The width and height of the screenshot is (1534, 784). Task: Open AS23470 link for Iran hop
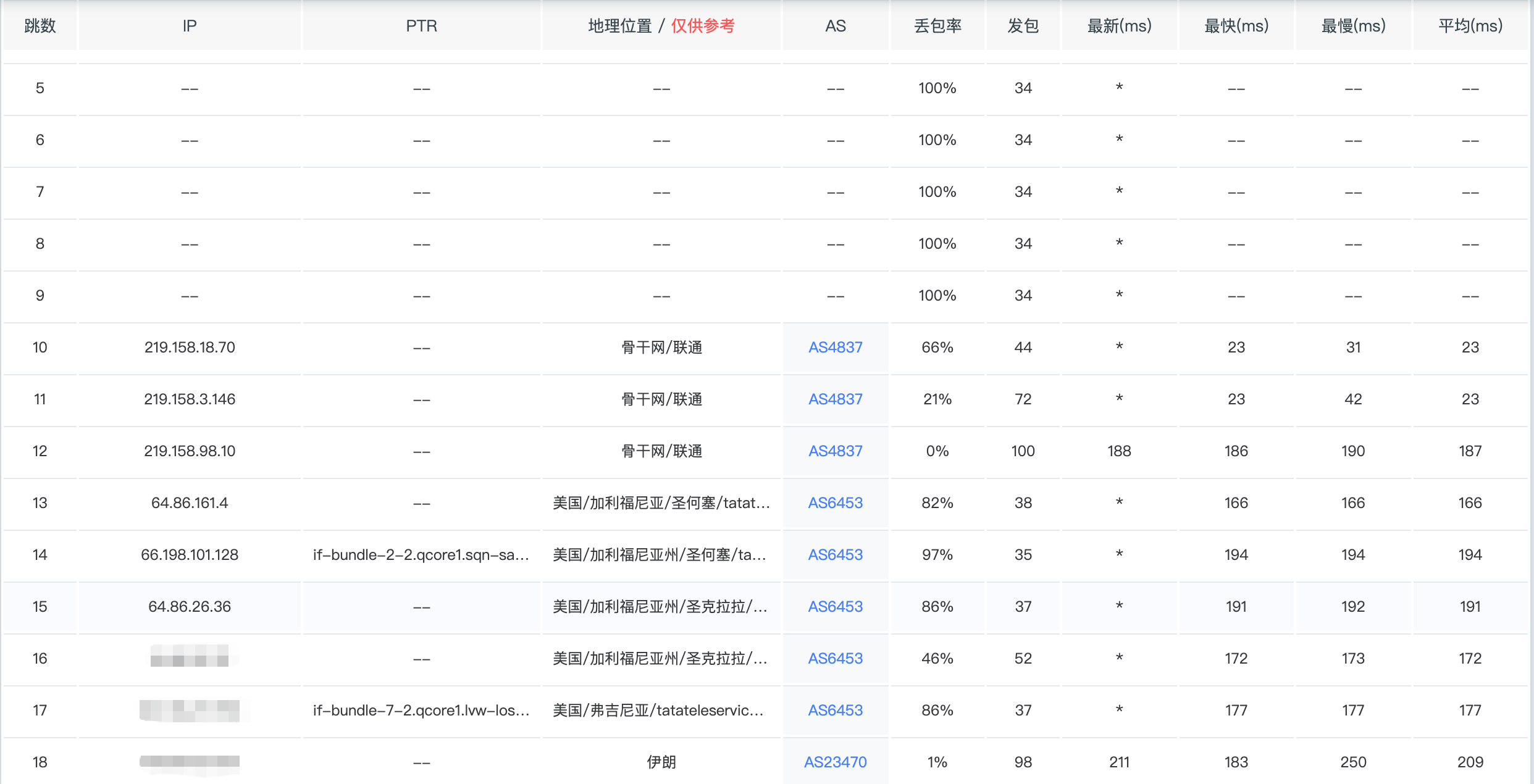coord(835,762)
